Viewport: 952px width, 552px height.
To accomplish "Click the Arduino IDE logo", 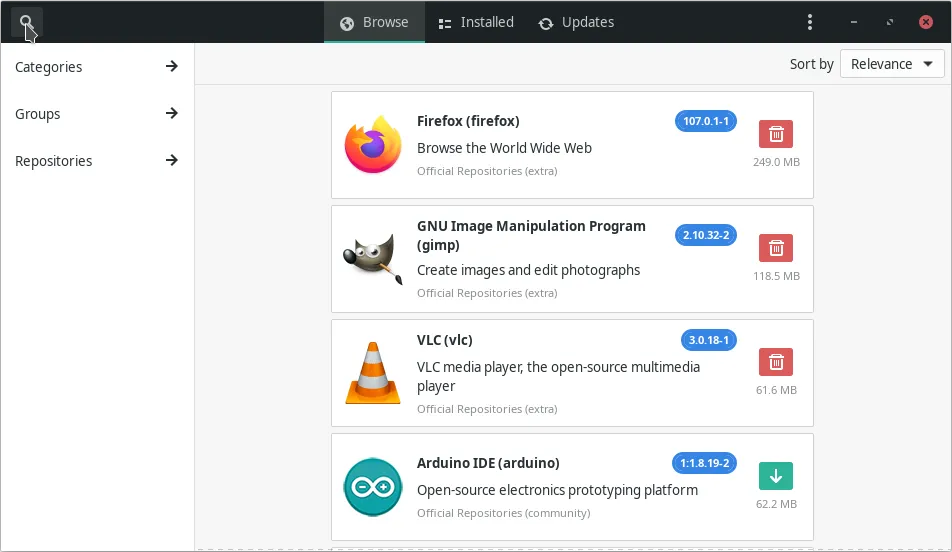I will (372, 487).
